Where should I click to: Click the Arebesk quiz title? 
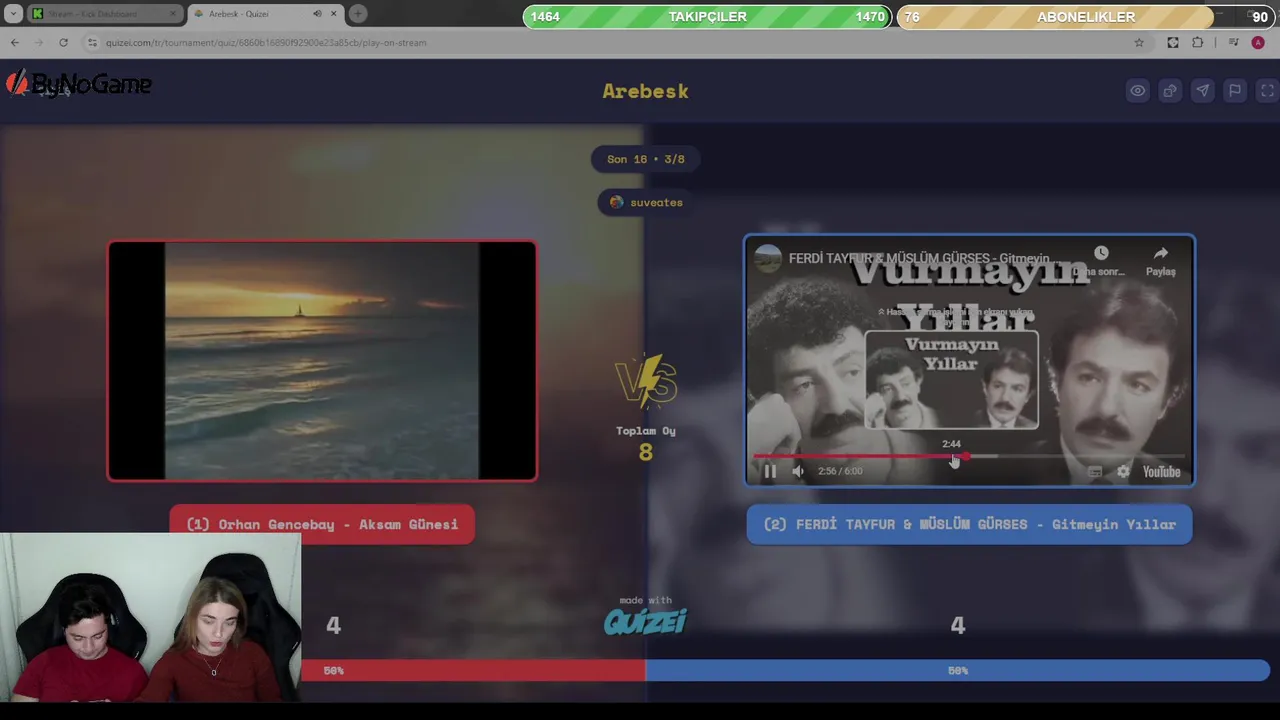[646, 91]
